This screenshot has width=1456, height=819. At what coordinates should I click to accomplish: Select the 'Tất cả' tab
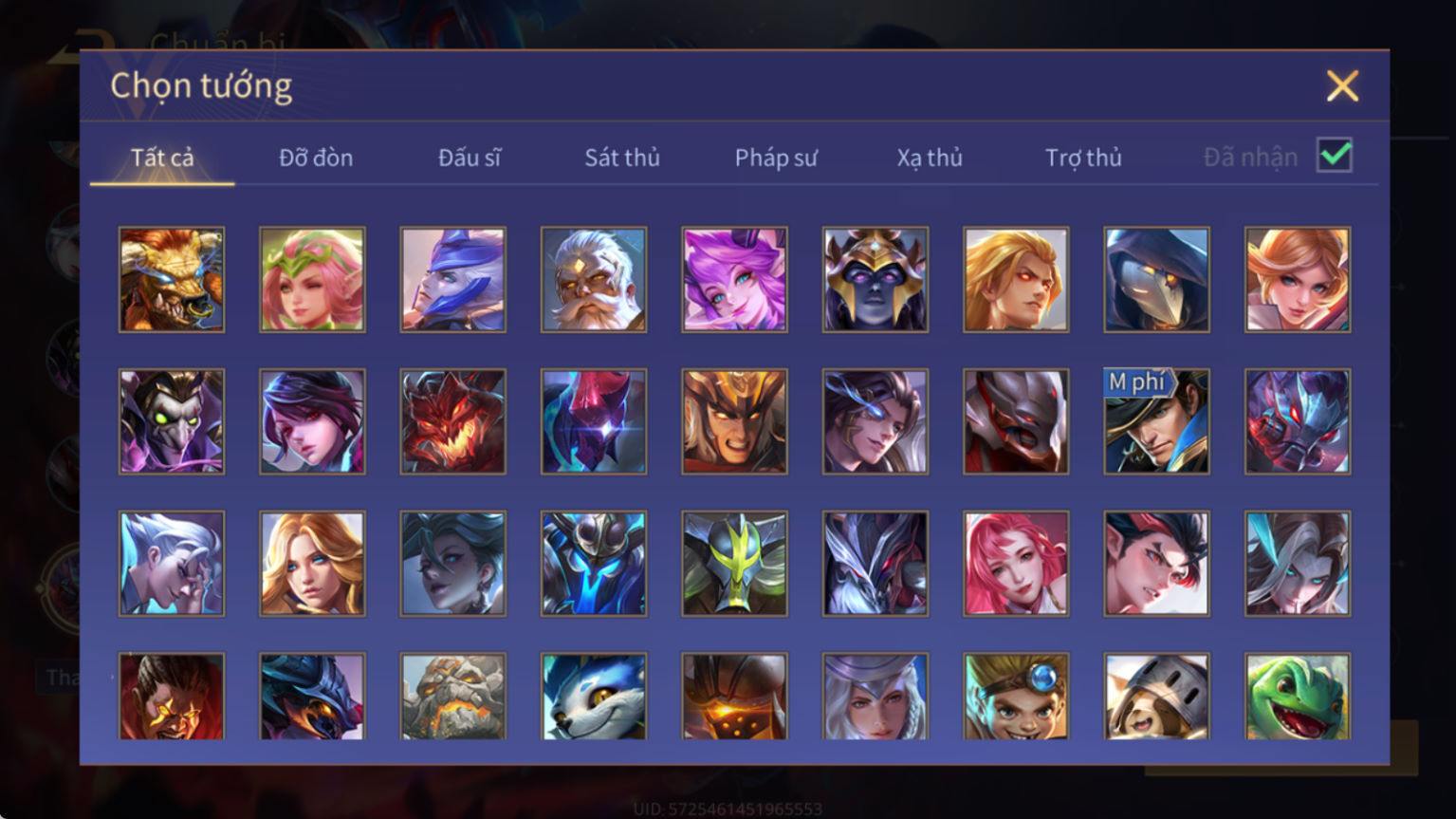coord(162,158)
